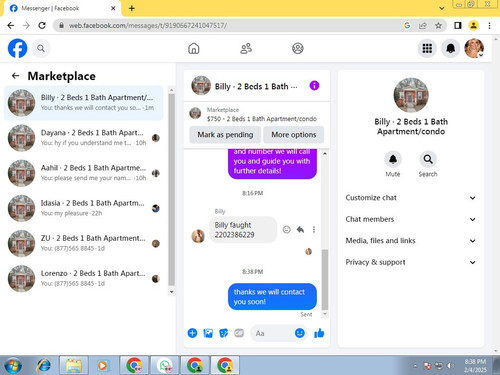Search in conversation magnifier icon
Image resolution: width=500 pixels, height=375 pixels.
428,159
